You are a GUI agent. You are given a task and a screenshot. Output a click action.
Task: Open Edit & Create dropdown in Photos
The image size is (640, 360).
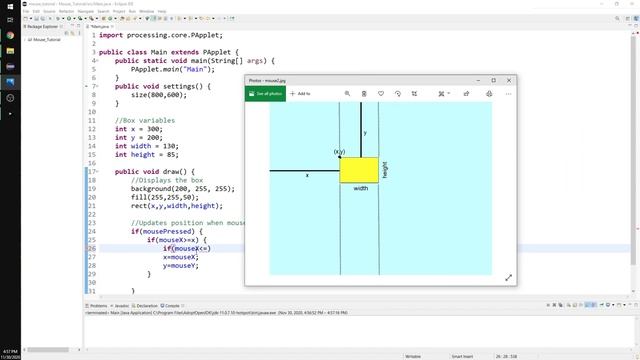pyautogui.click(x=444, y=94)
